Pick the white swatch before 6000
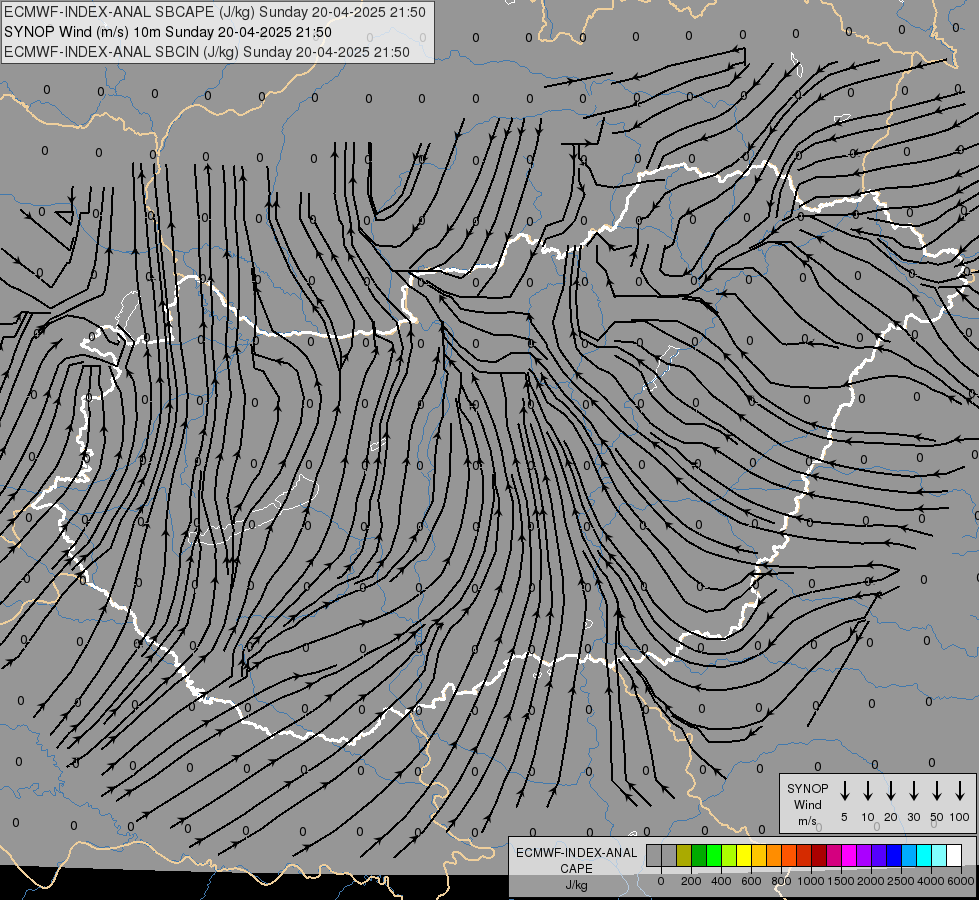 (953, 855)
